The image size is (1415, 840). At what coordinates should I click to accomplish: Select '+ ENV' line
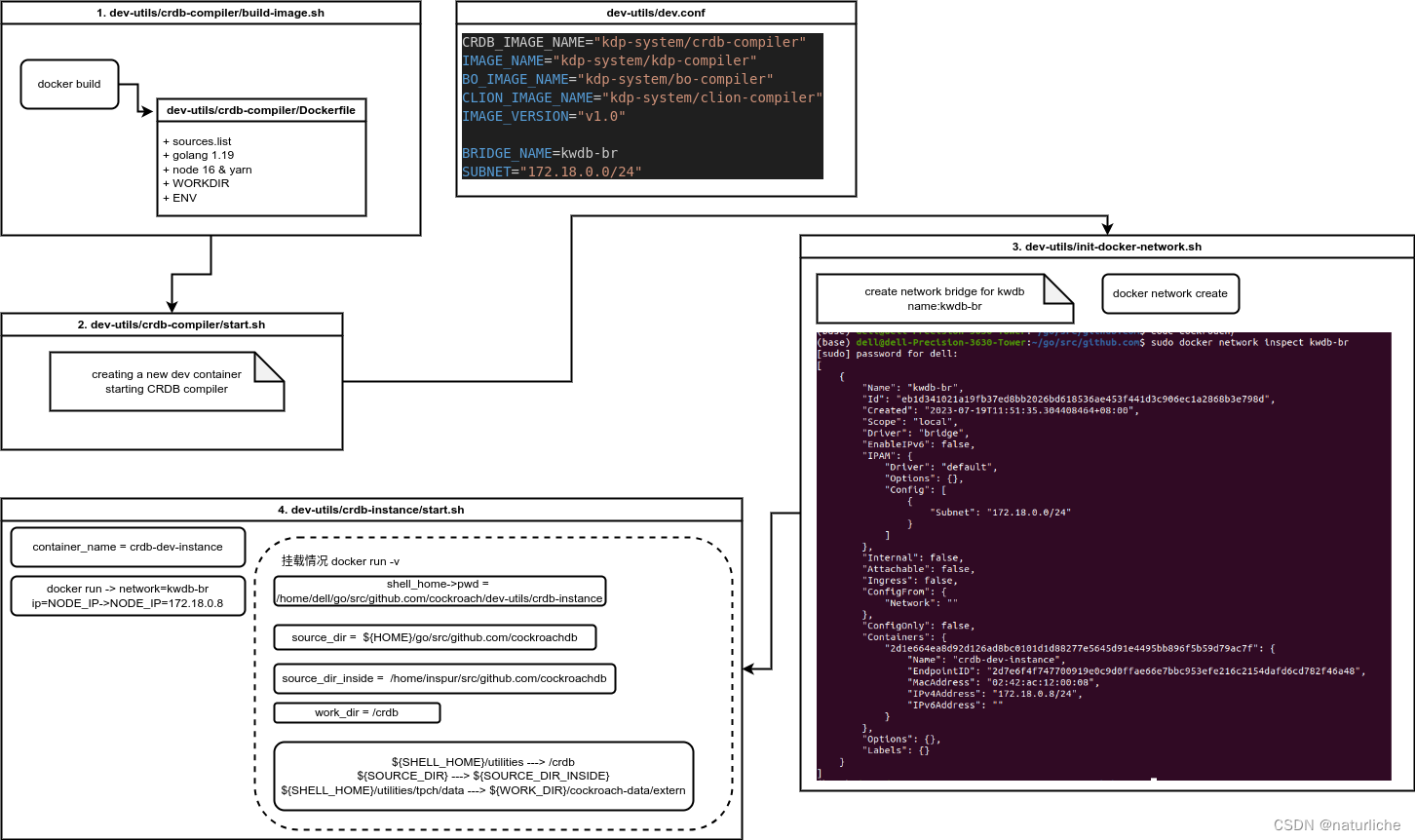[180, 198]
